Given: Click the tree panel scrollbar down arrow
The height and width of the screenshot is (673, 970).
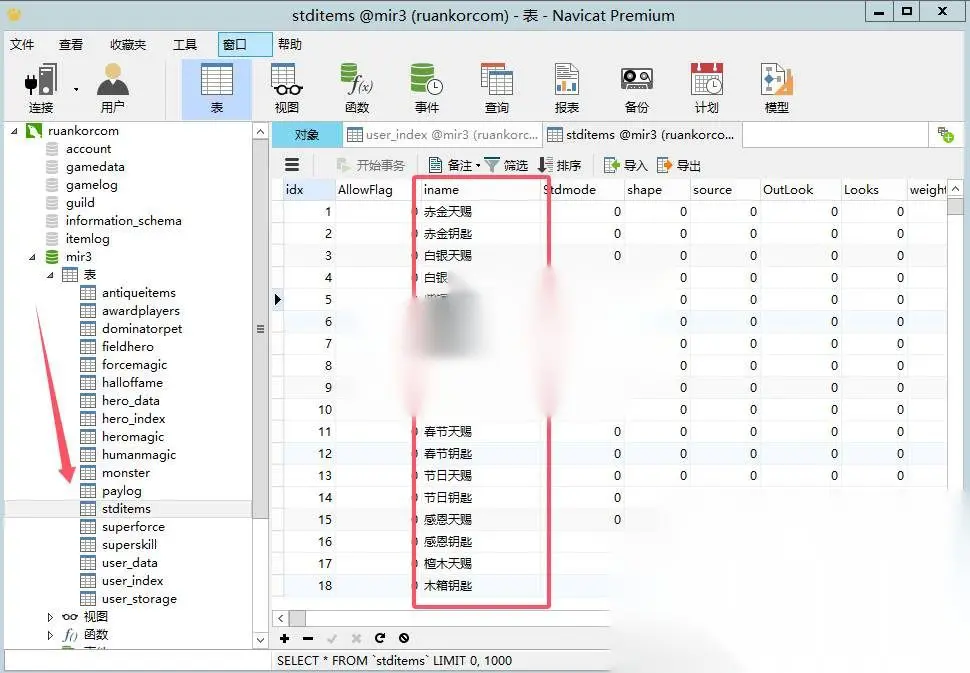Looking at the screenshot, I should pos(260,640).
